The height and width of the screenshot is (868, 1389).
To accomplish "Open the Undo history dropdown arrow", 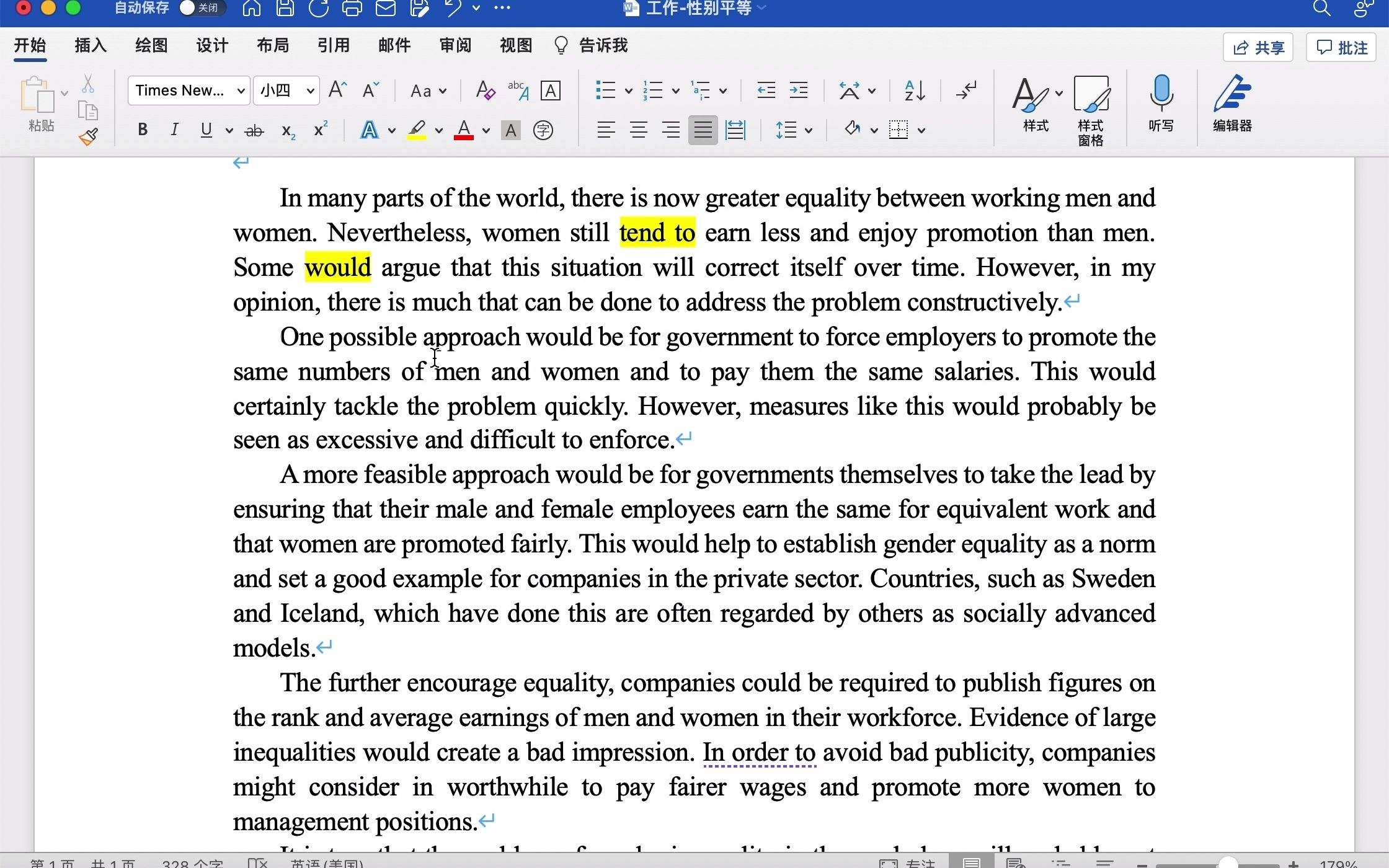I will coord(476,8).
